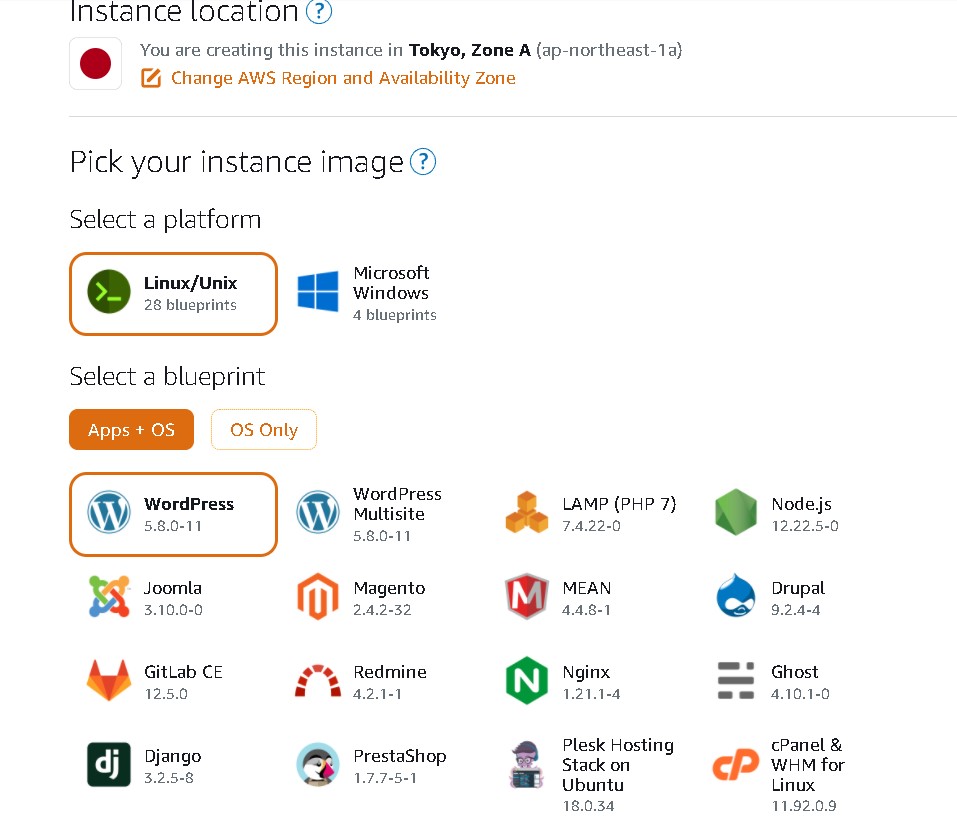This screenshot has width=957, height=834.
Task: Switch to the Apps + OS tab
Action: (131, 430)
